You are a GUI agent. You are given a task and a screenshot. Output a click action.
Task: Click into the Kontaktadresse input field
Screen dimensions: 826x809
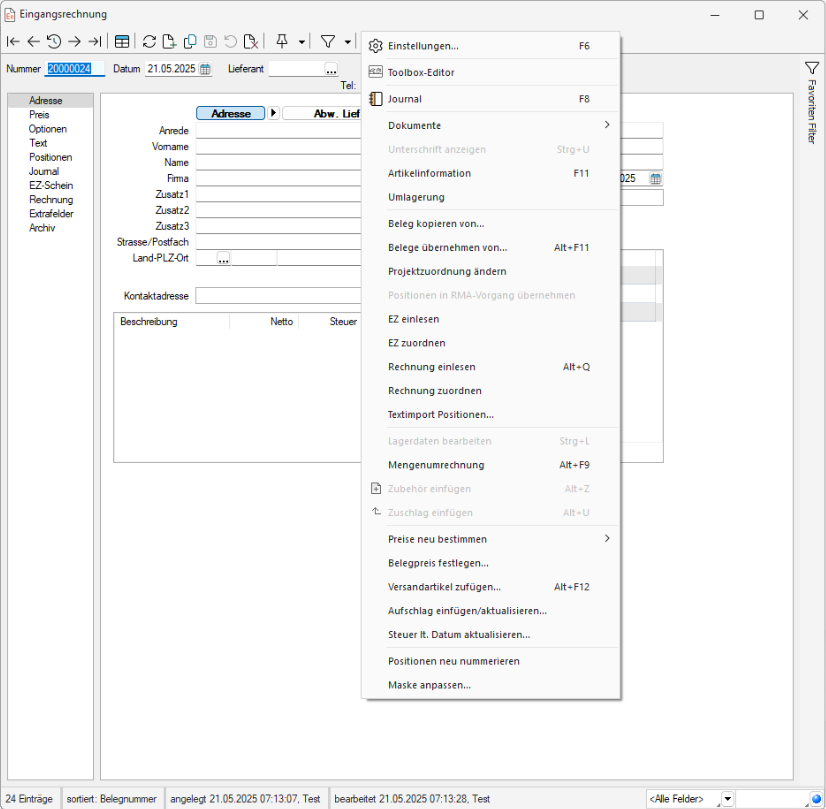277,296
